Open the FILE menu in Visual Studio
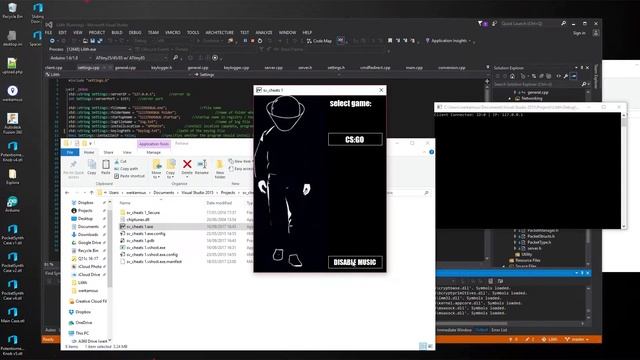Image resolution: width=640 pixels, height=360 pixels. pos(48,32)
